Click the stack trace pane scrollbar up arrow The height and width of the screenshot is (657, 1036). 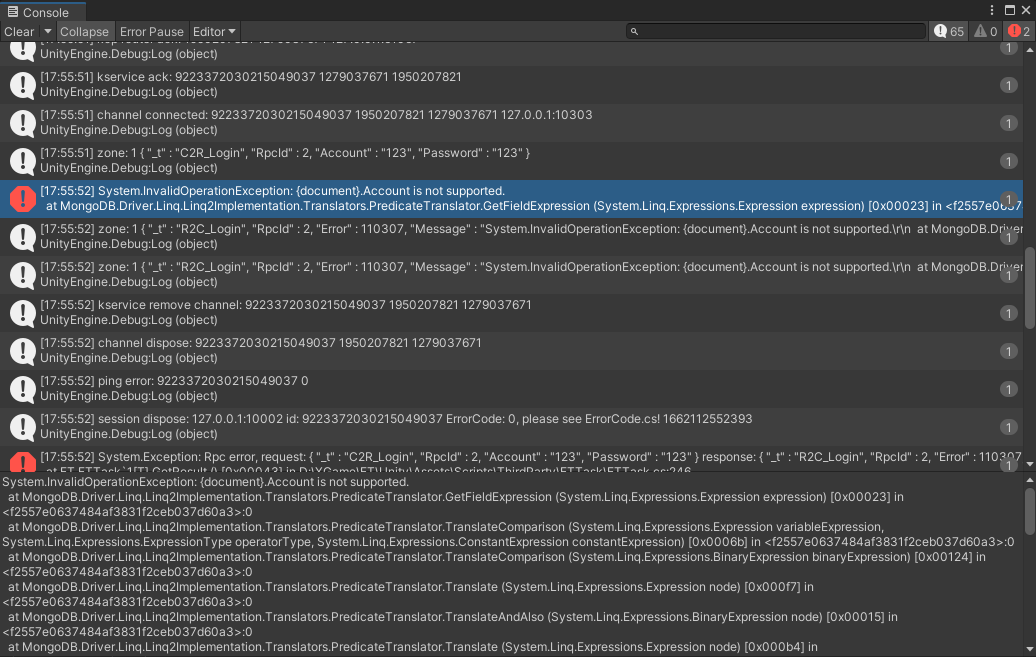(1029, 481)
